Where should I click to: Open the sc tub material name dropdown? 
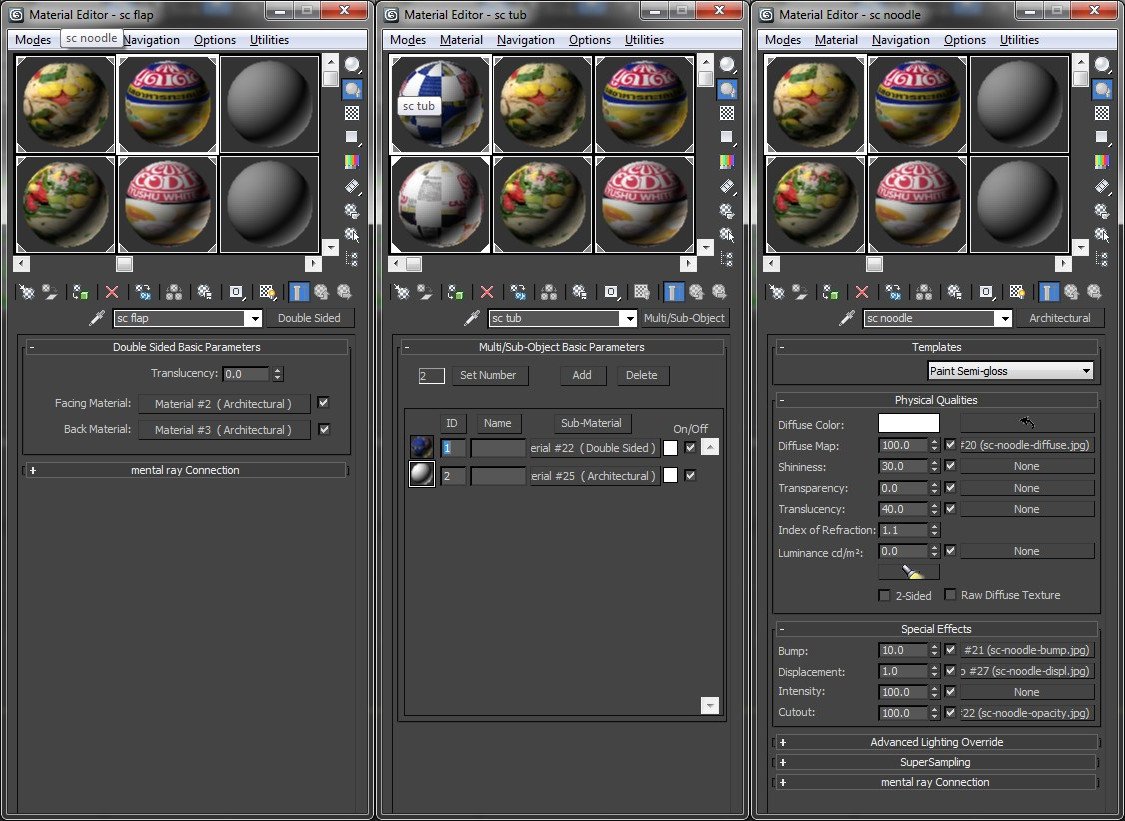pyautogui.click(x=629, y=318)
